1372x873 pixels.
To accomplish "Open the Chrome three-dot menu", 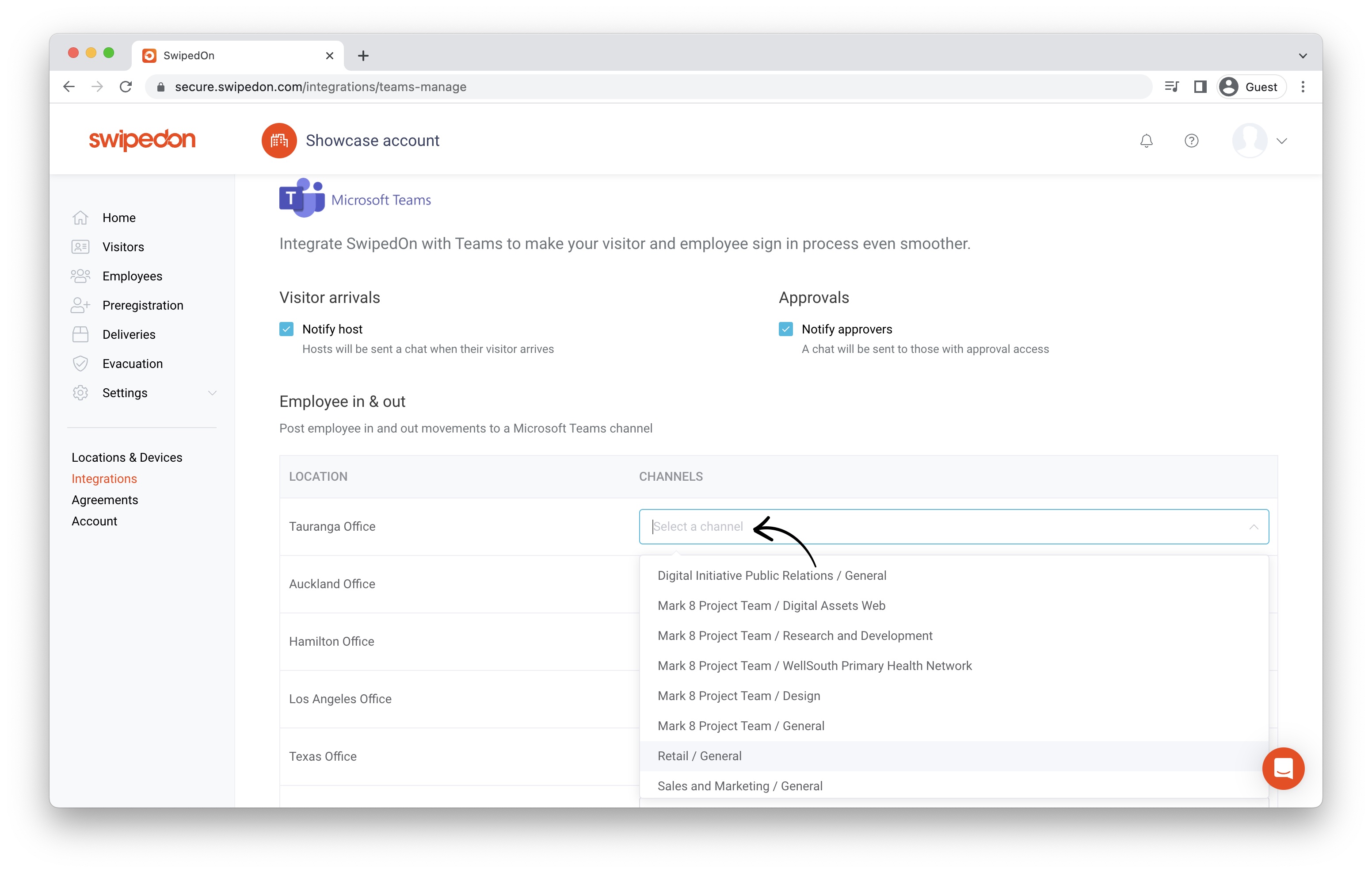I will coord(1303,87).
